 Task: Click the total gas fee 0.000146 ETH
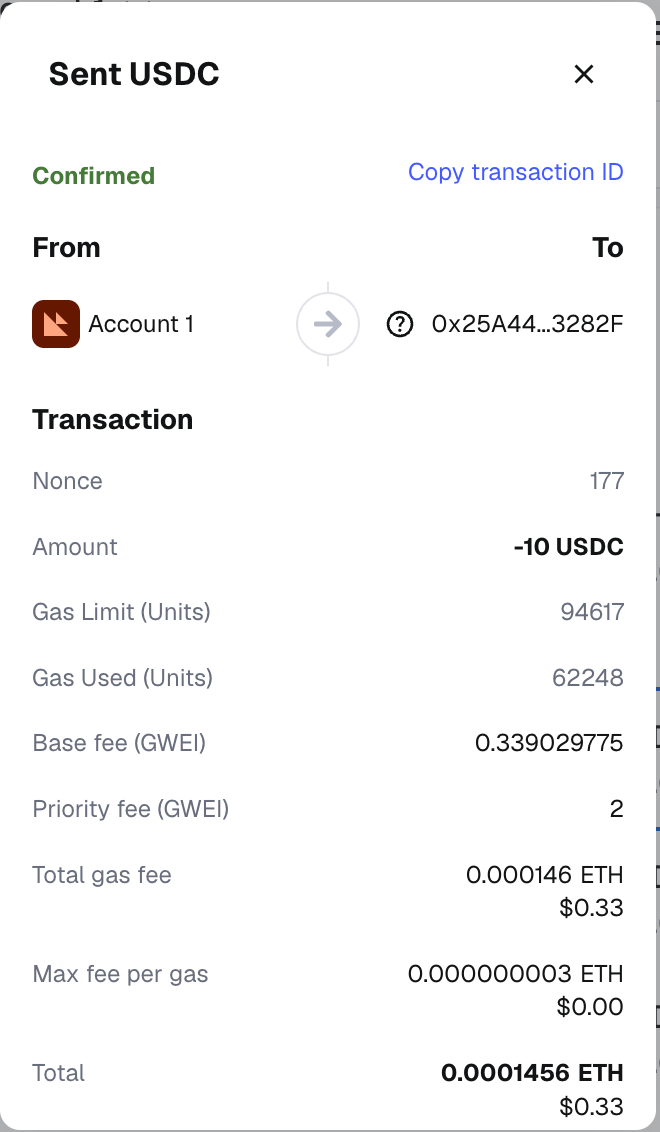(544, 875)
